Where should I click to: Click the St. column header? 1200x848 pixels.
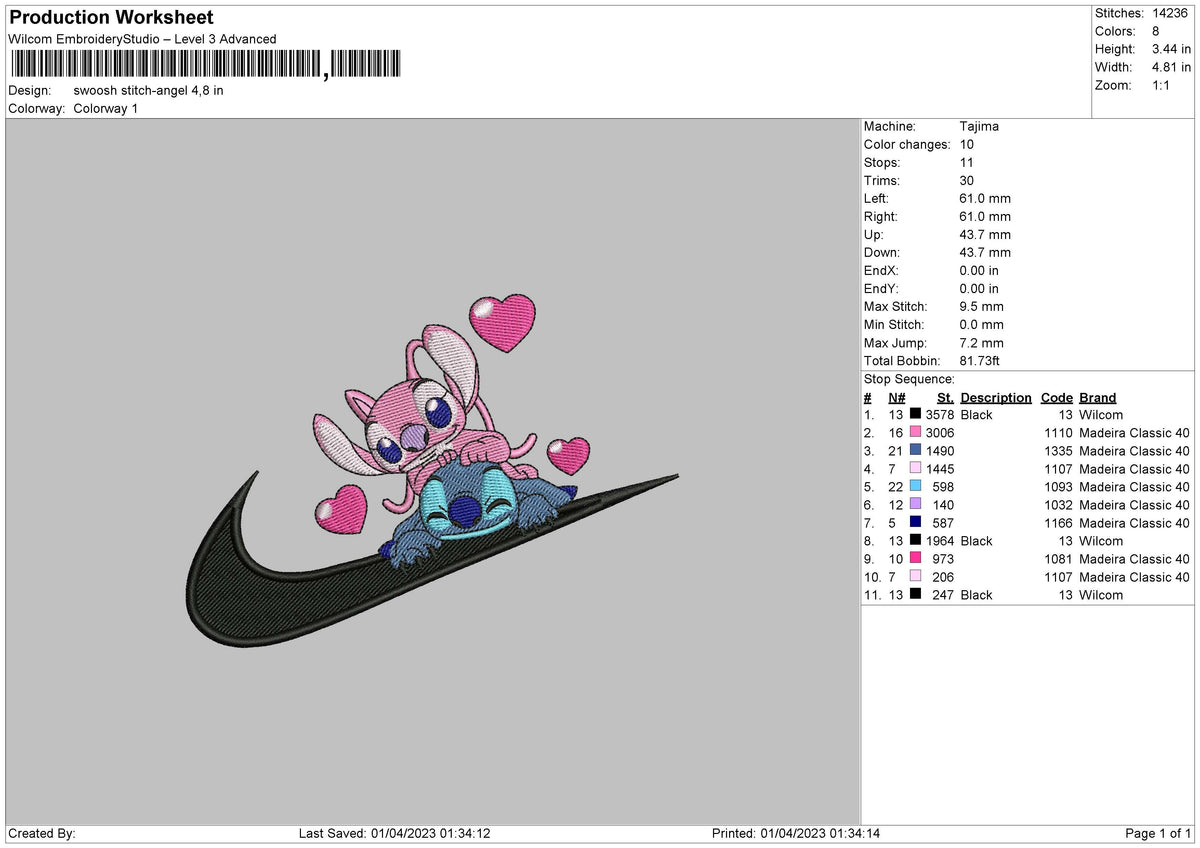coord(944,397)
